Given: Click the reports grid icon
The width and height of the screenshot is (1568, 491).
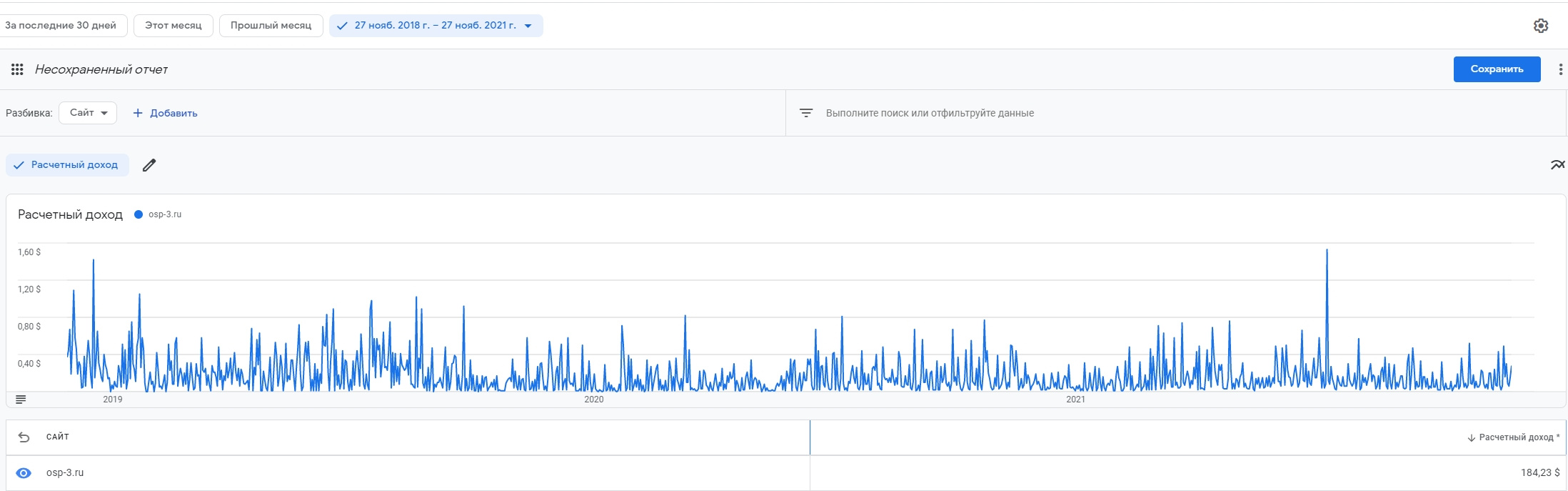Looking at the screenshot, I should pos(17,69).
